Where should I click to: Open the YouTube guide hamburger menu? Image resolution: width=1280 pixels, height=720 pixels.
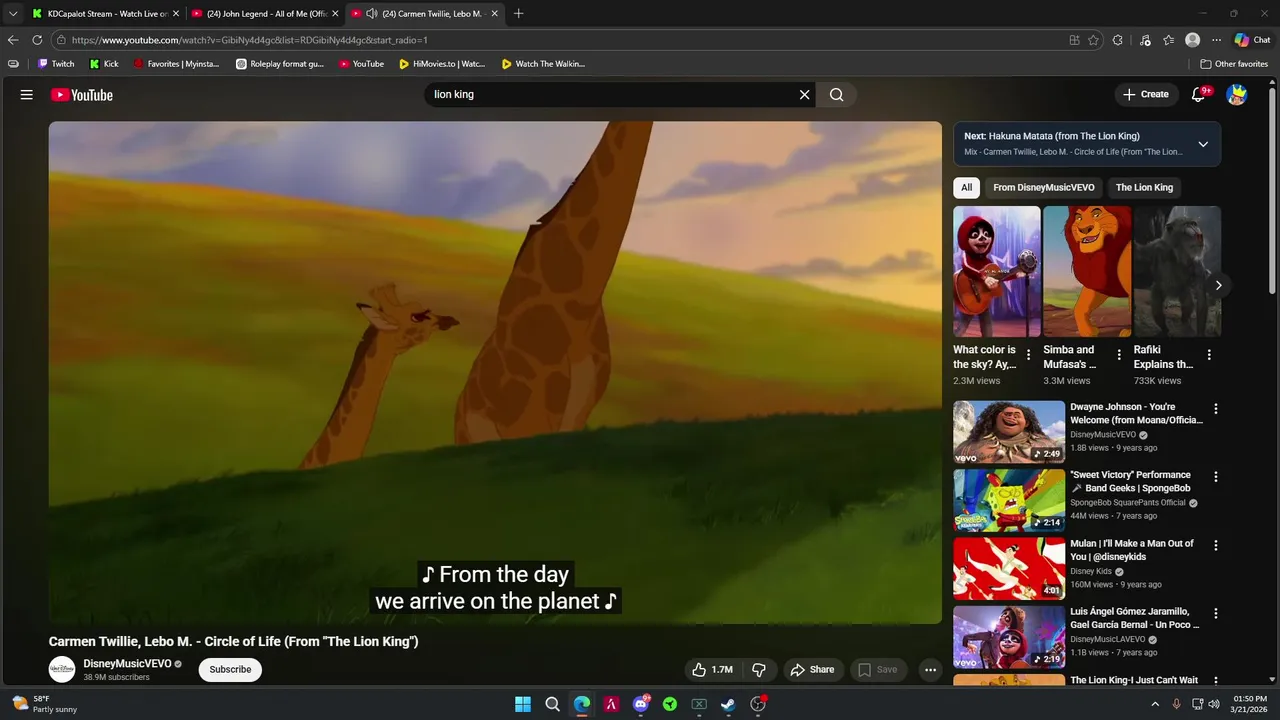(x=27, y=95)
